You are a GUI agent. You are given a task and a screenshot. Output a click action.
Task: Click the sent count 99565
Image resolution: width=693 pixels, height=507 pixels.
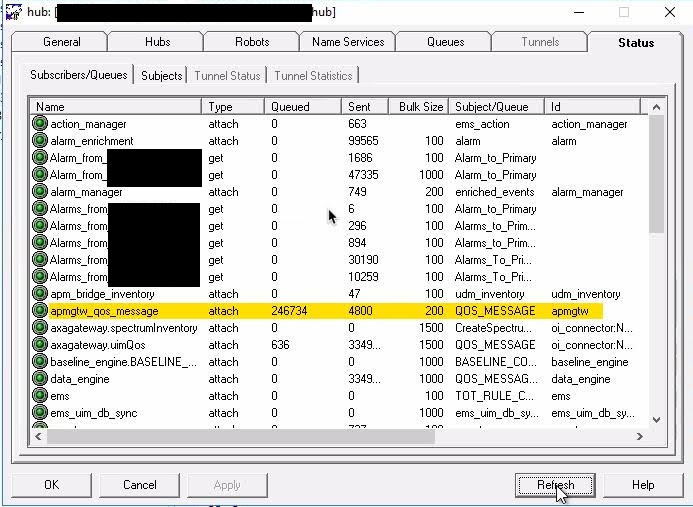coord(363,141)
